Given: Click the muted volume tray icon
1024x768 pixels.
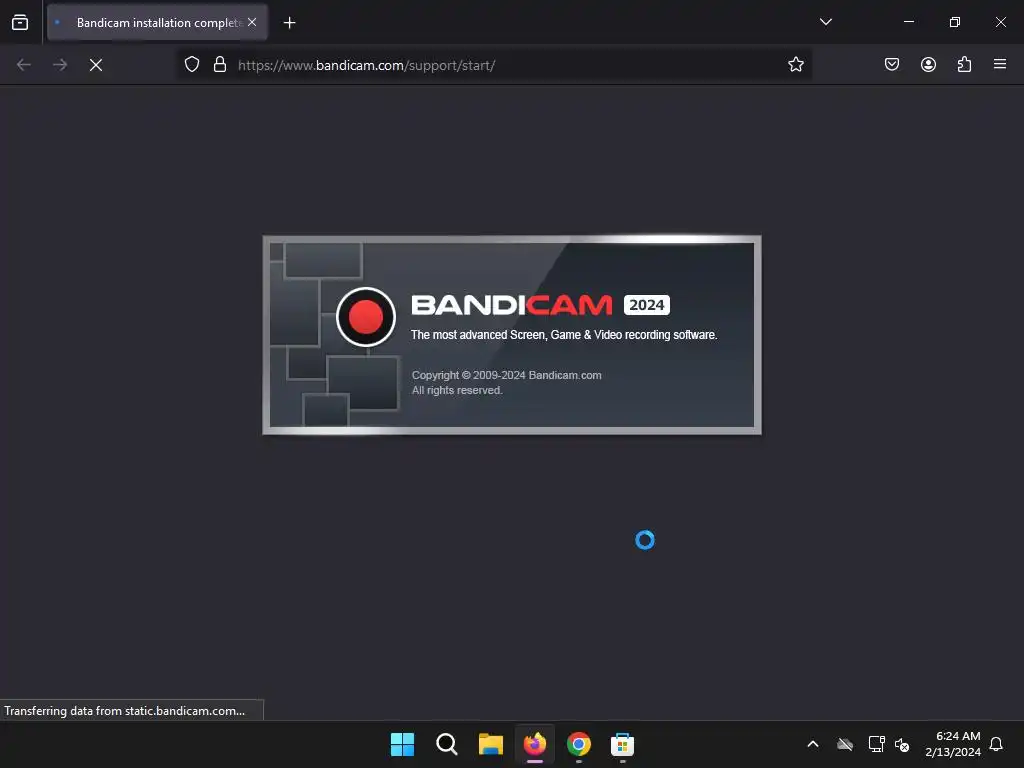Looking at the screenshot, I should tap(903, 744).
